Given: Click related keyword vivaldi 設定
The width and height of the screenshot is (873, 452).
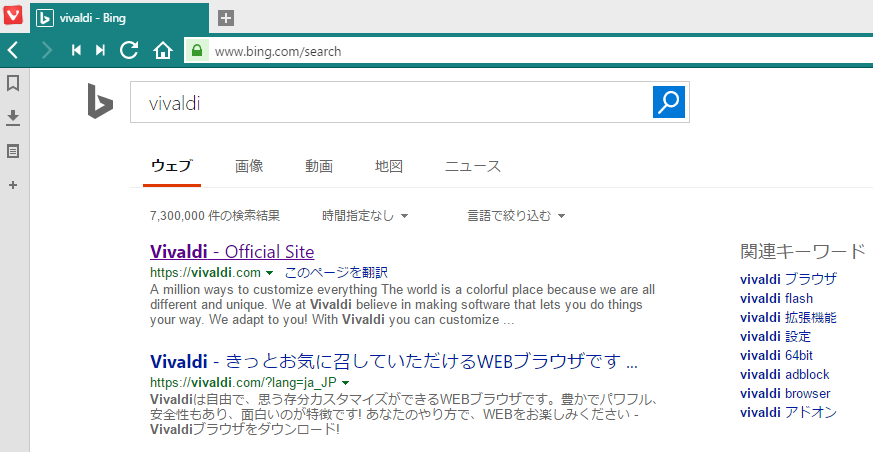Looking at the screenshot, I should click(775, 336).
